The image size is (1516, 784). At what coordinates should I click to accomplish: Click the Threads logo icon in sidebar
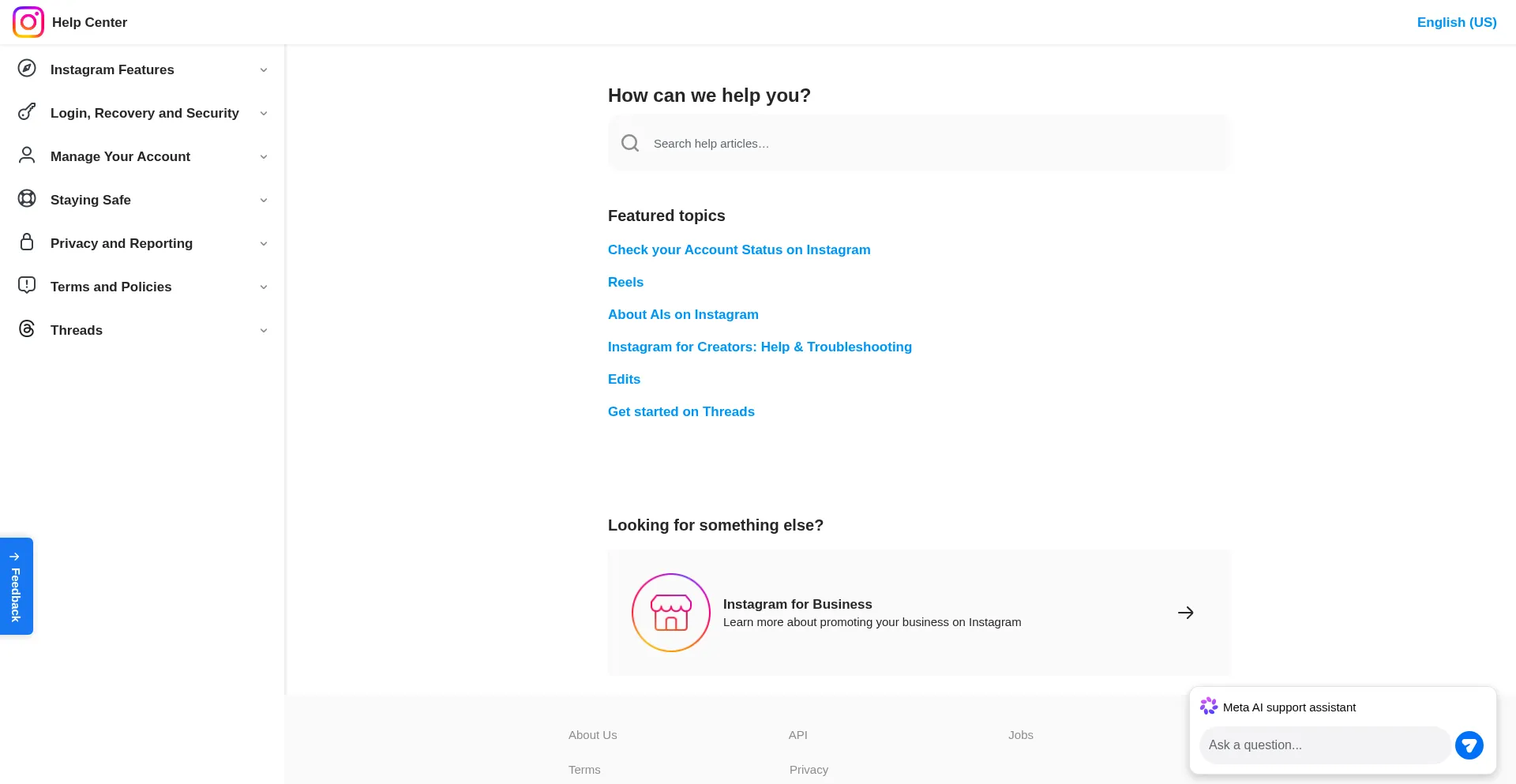click(x=27, y=329)
